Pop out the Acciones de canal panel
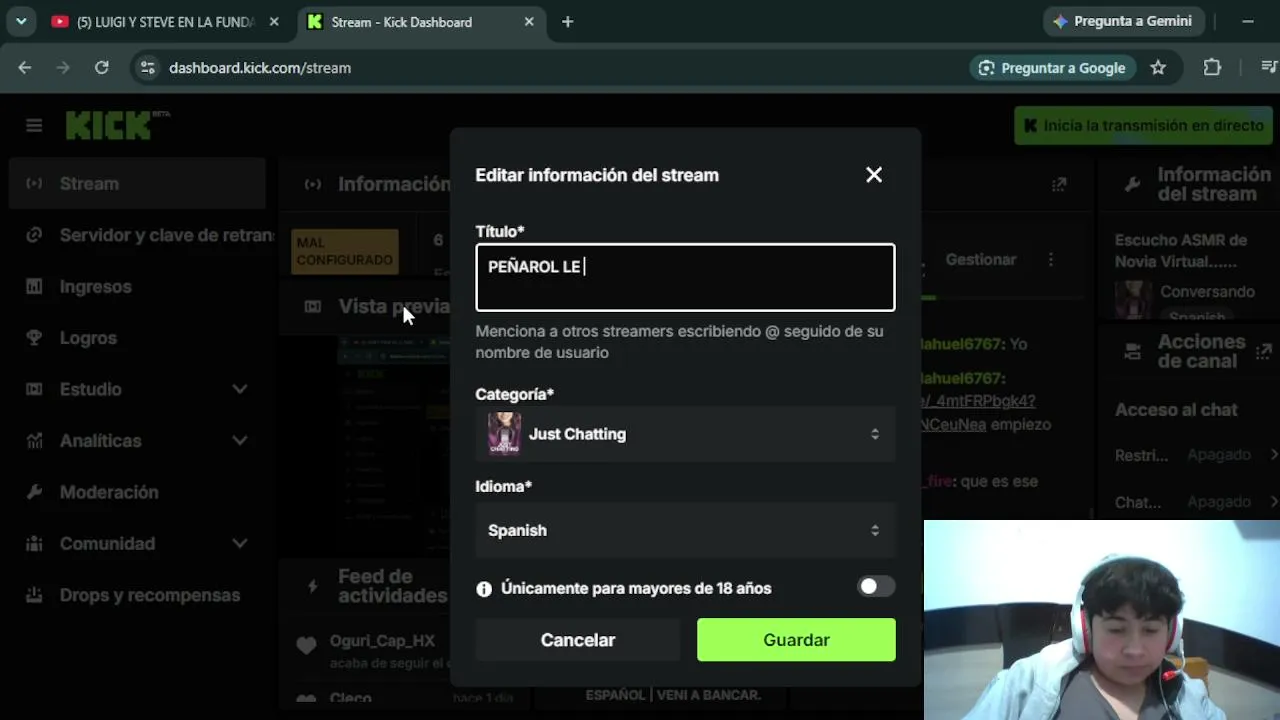The height and width of the screenshot is (720, 1280). click(x=1263, y=351)
